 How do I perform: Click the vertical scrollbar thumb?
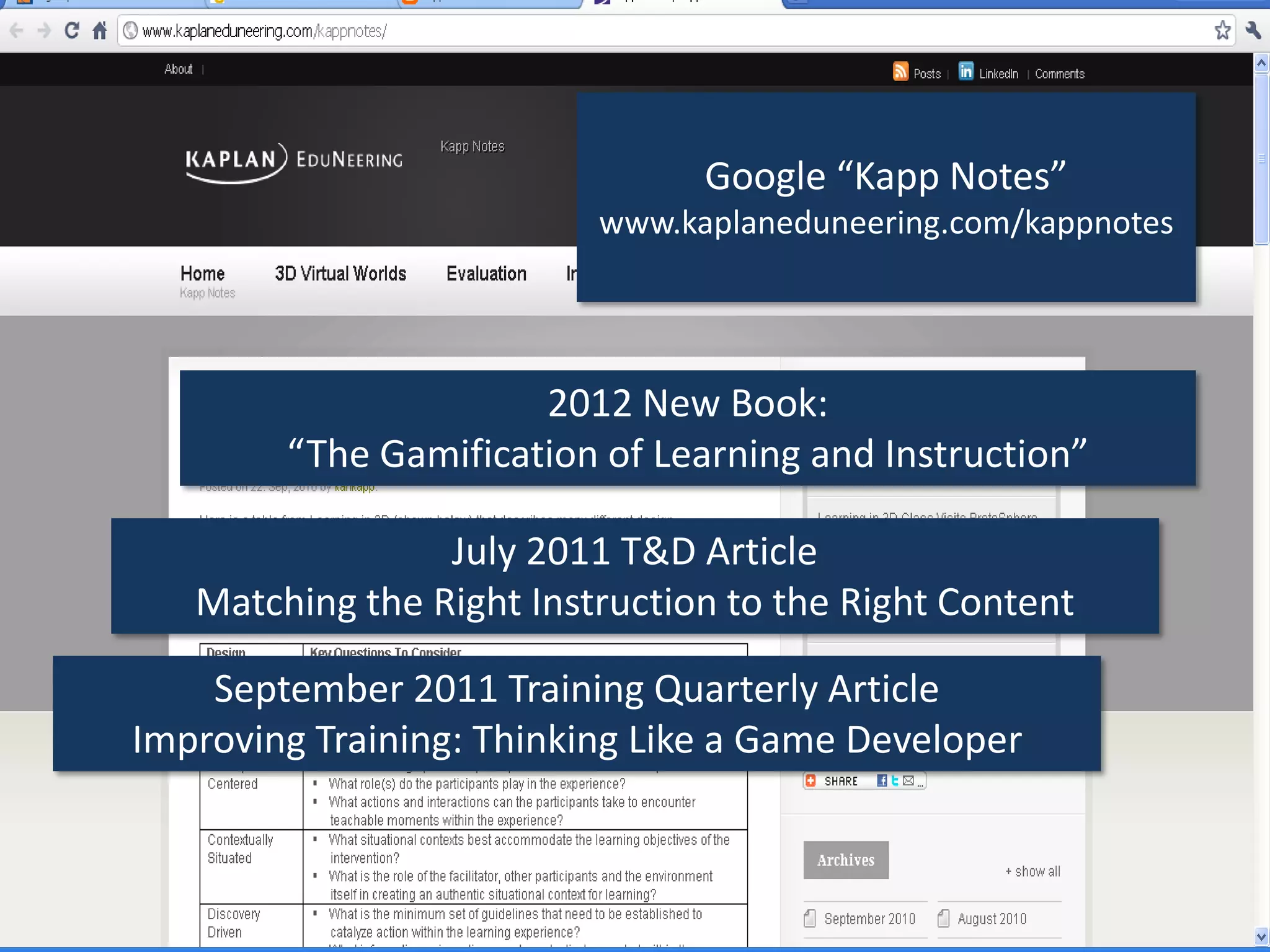click(1261, 159)
